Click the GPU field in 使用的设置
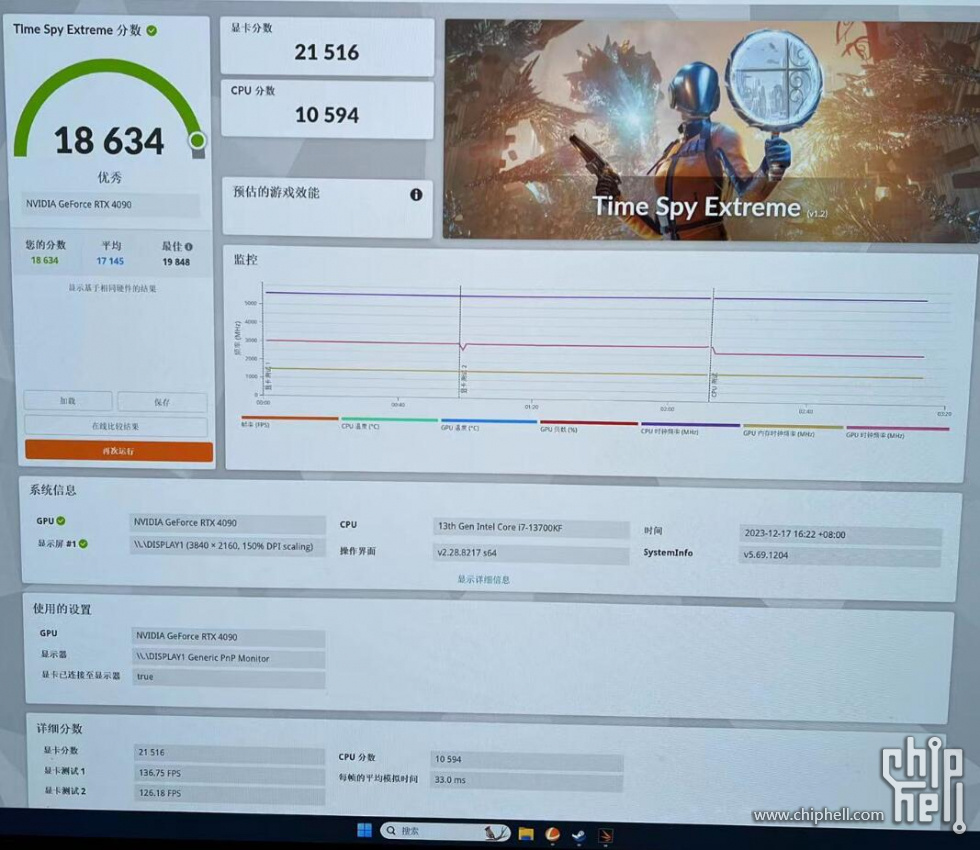Screen dimensions: 980x850 point(228,636)
